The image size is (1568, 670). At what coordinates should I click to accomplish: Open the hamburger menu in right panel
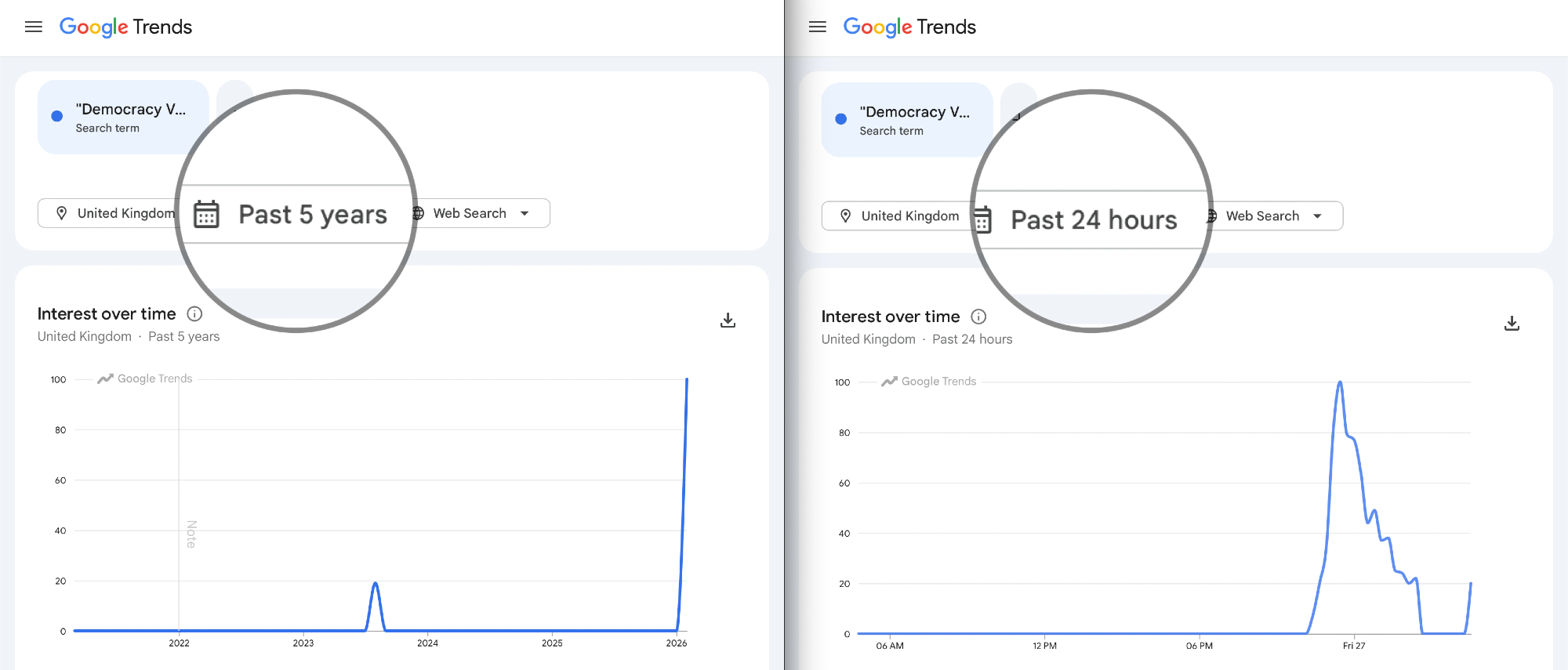818,27
